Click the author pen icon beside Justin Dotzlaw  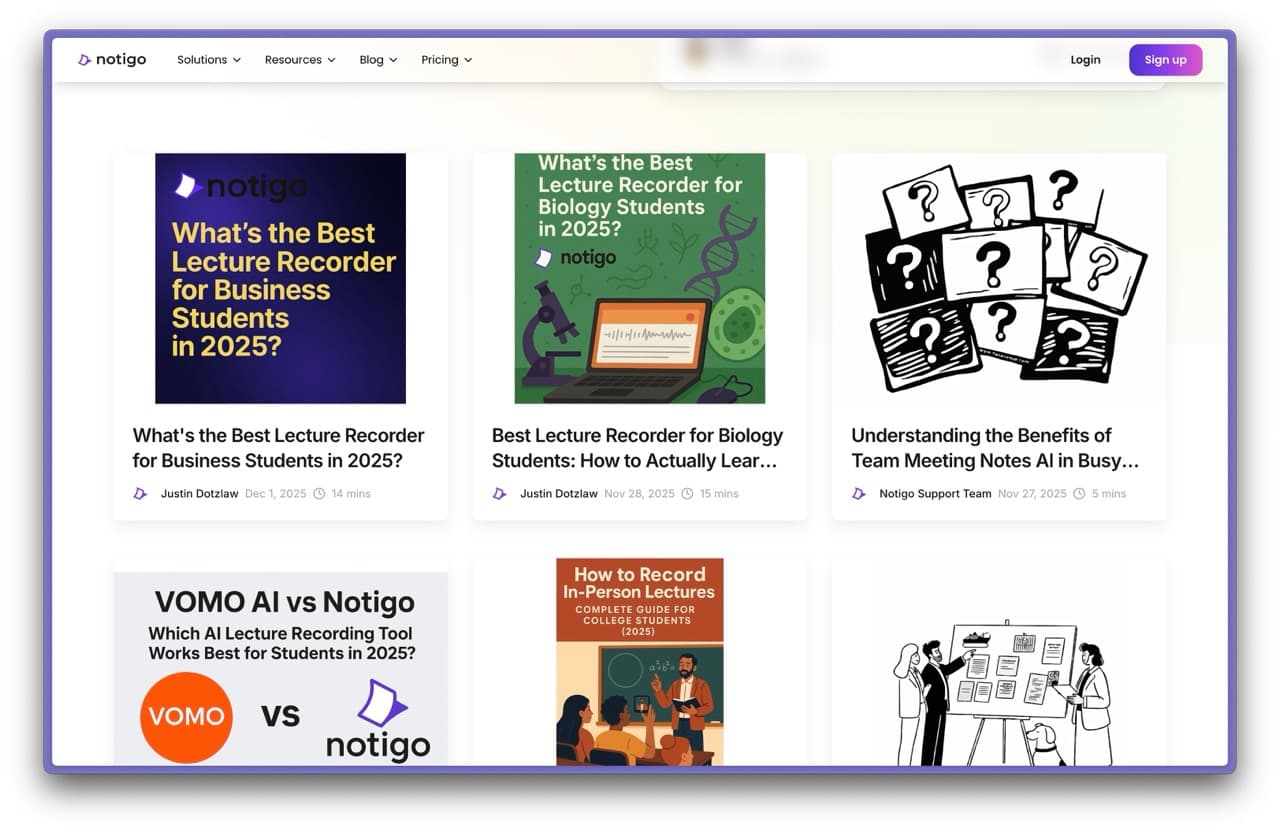pos(140,493)
